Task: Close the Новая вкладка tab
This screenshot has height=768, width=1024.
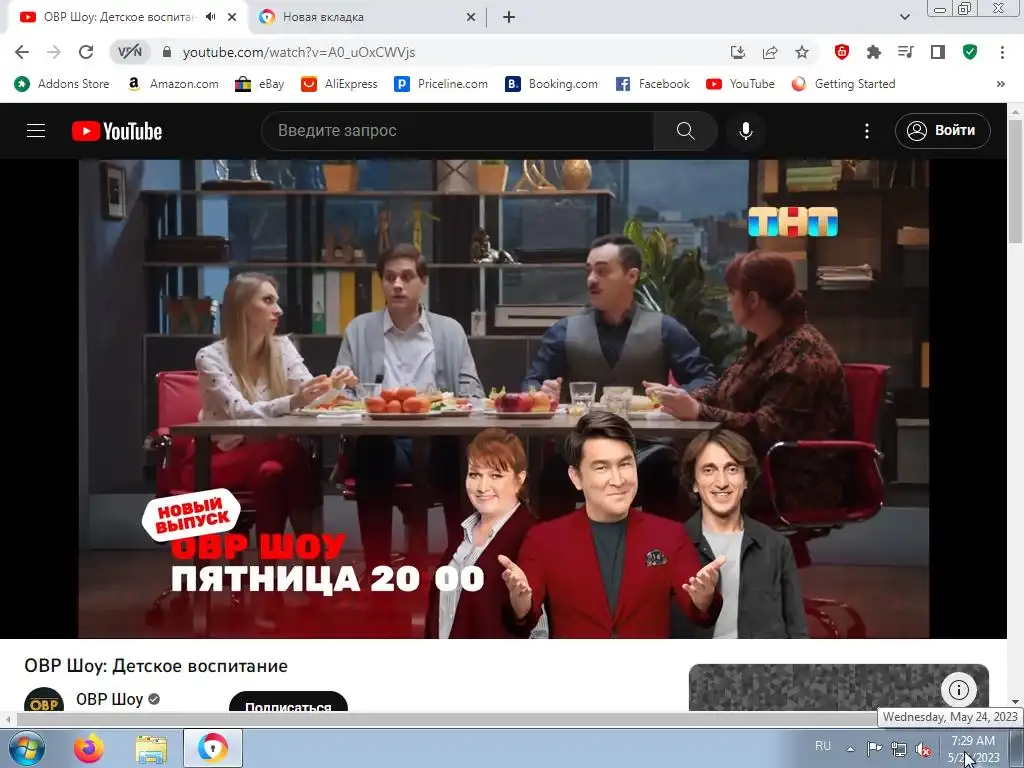Action: coord(471,17)
